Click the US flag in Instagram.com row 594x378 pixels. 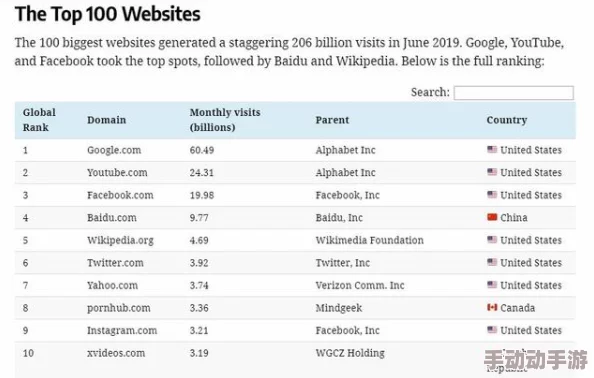[x=492, y=330]
